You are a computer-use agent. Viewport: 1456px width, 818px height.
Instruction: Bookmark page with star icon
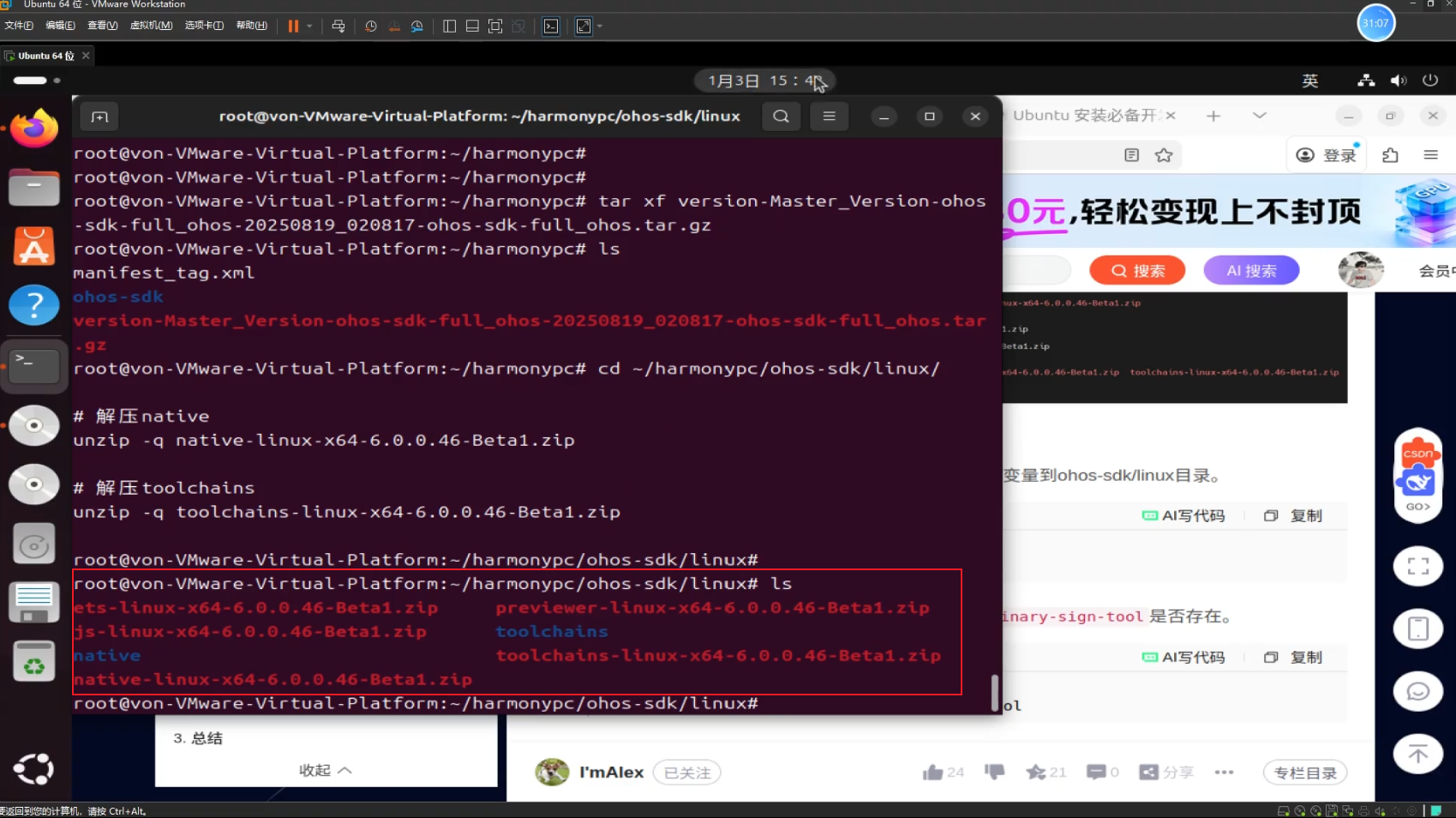point(1164,155)
